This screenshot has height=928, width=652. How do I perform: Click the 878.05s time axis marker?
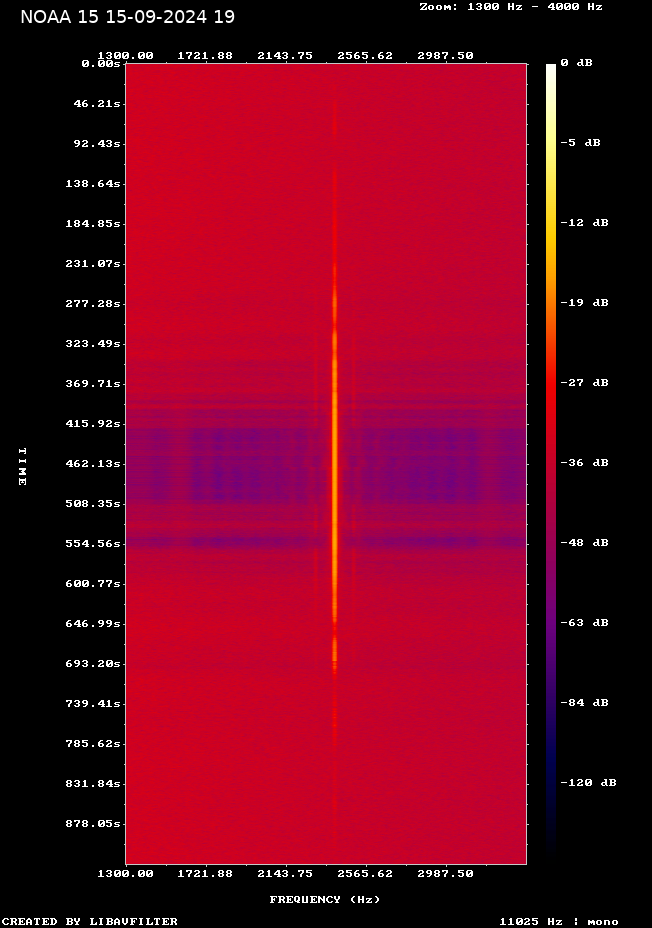click(x=97, y=823)
